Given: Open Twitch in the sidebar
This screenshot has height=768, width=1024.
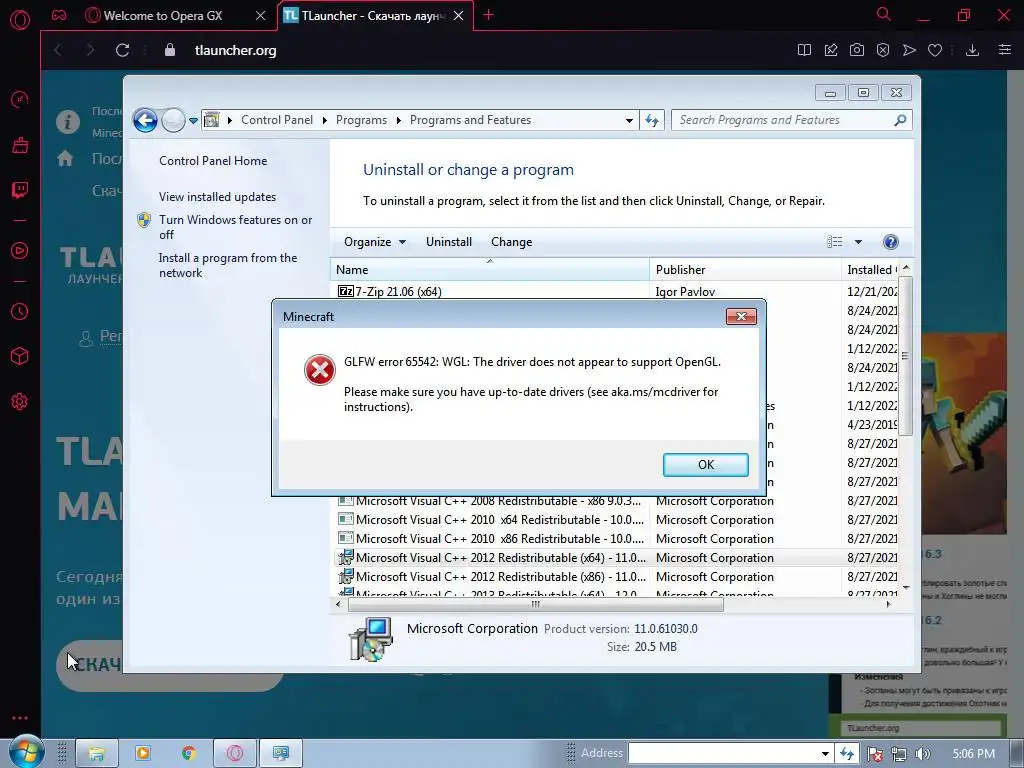Looking at the screenshot, I should click(20, 190).
